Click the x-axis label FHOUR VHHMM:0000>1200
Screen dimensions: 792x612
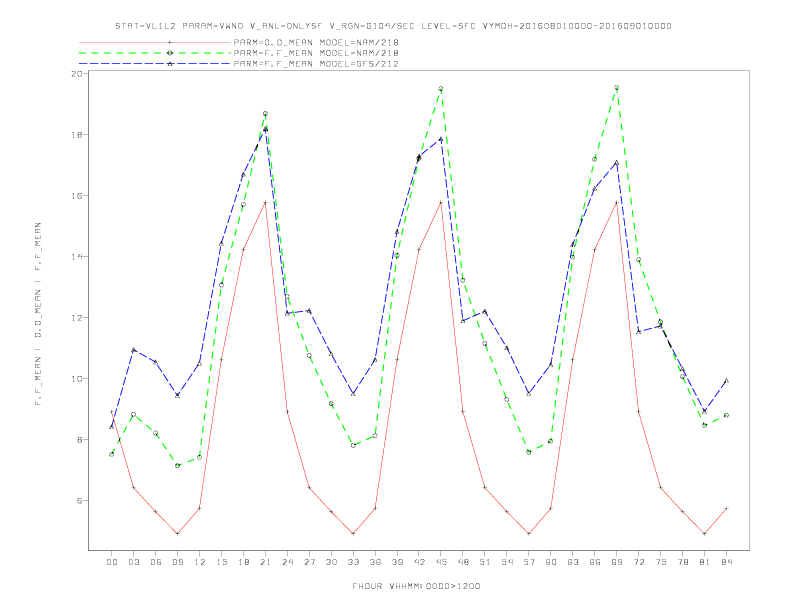416,586
